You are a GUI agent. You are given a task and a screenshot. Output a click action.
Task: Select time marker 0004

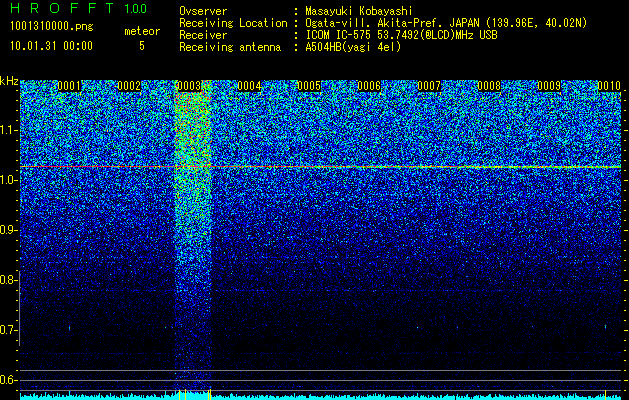(249, 86)
